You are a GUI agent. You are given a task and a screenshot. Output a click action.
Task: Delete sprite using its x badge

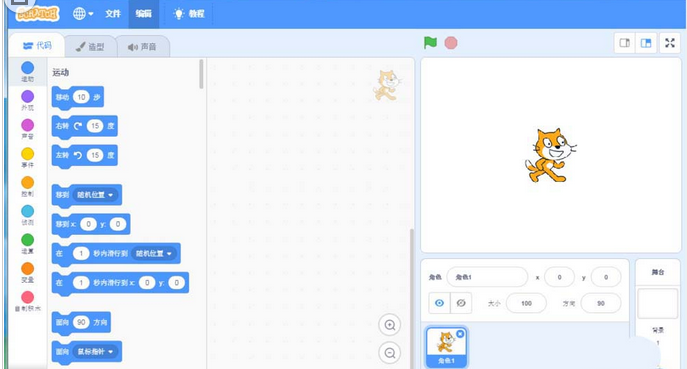pos(460,334)
